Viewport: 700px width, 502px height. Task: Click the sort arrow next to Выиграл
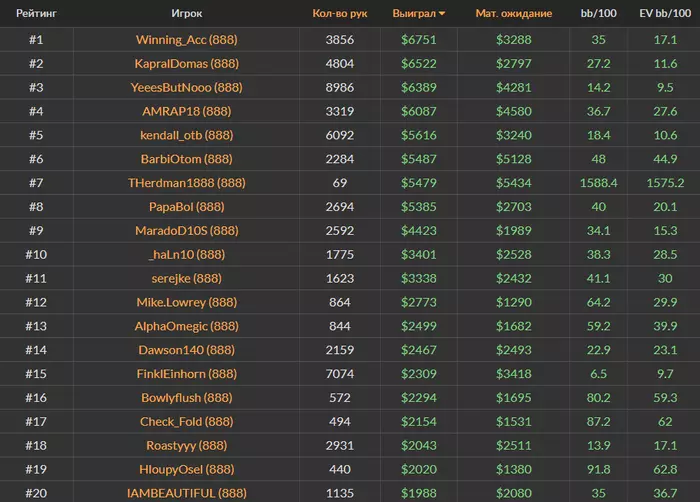tap(443, 14)
